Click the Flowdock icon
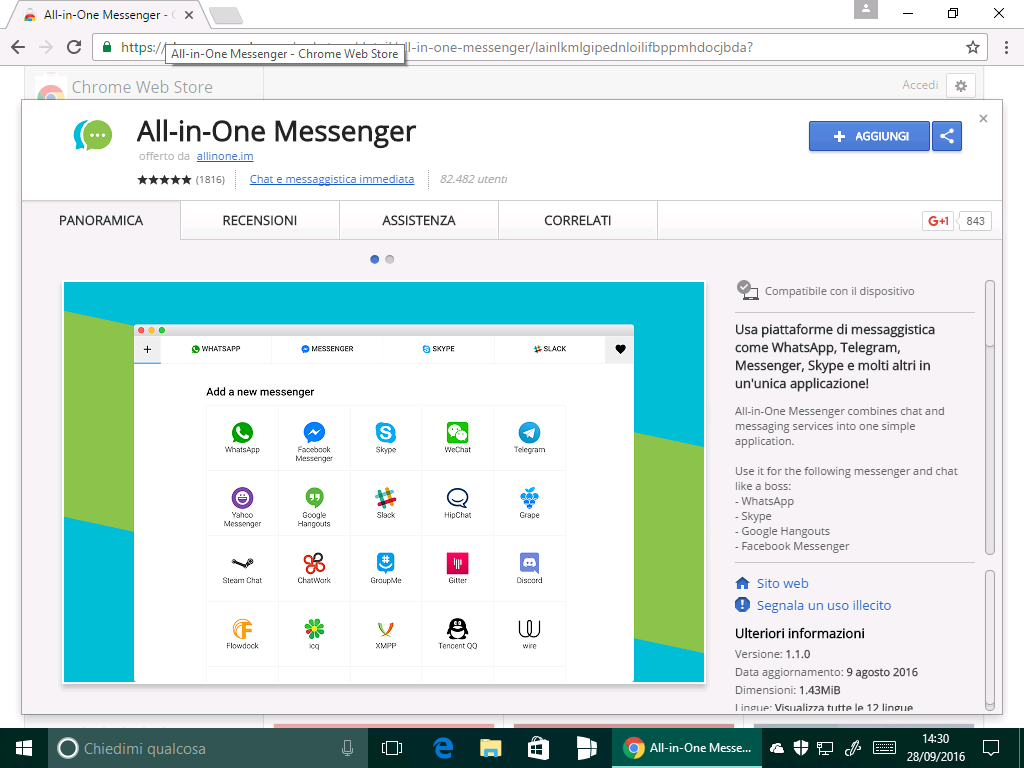The width and height of the screenshot is (1024, 768). pyautogui.click(x=242, y=628)
